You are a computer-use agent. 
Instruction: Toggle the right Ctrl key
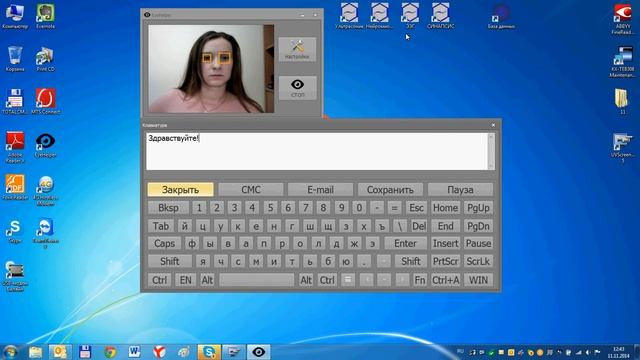tap(327, 280)
